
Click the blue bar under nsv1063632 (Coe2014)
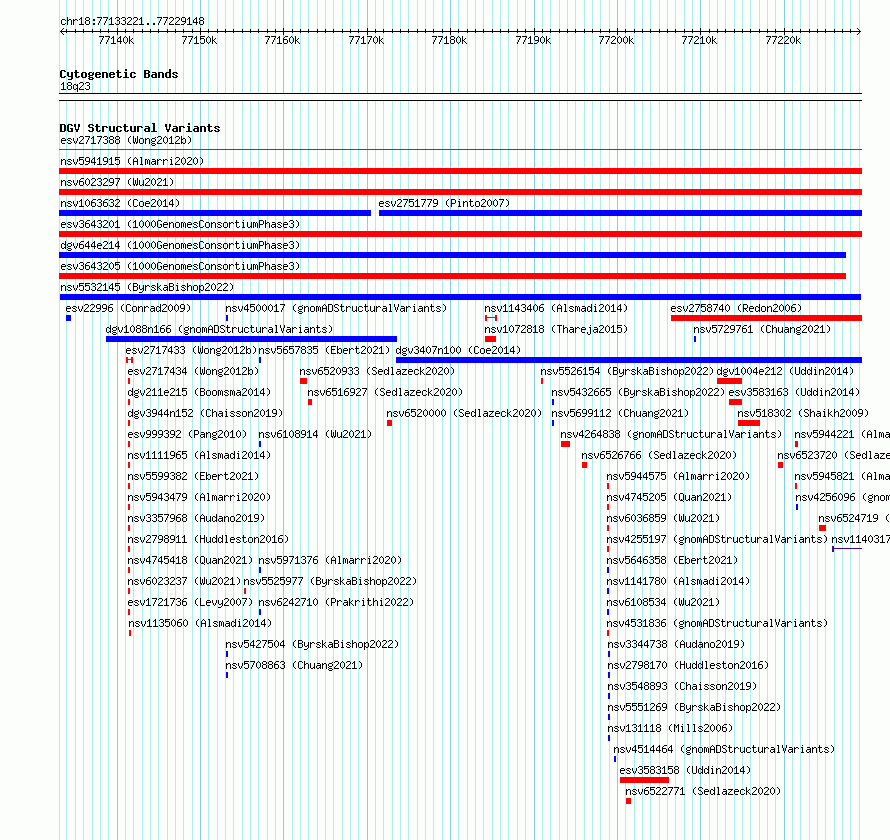215,213
